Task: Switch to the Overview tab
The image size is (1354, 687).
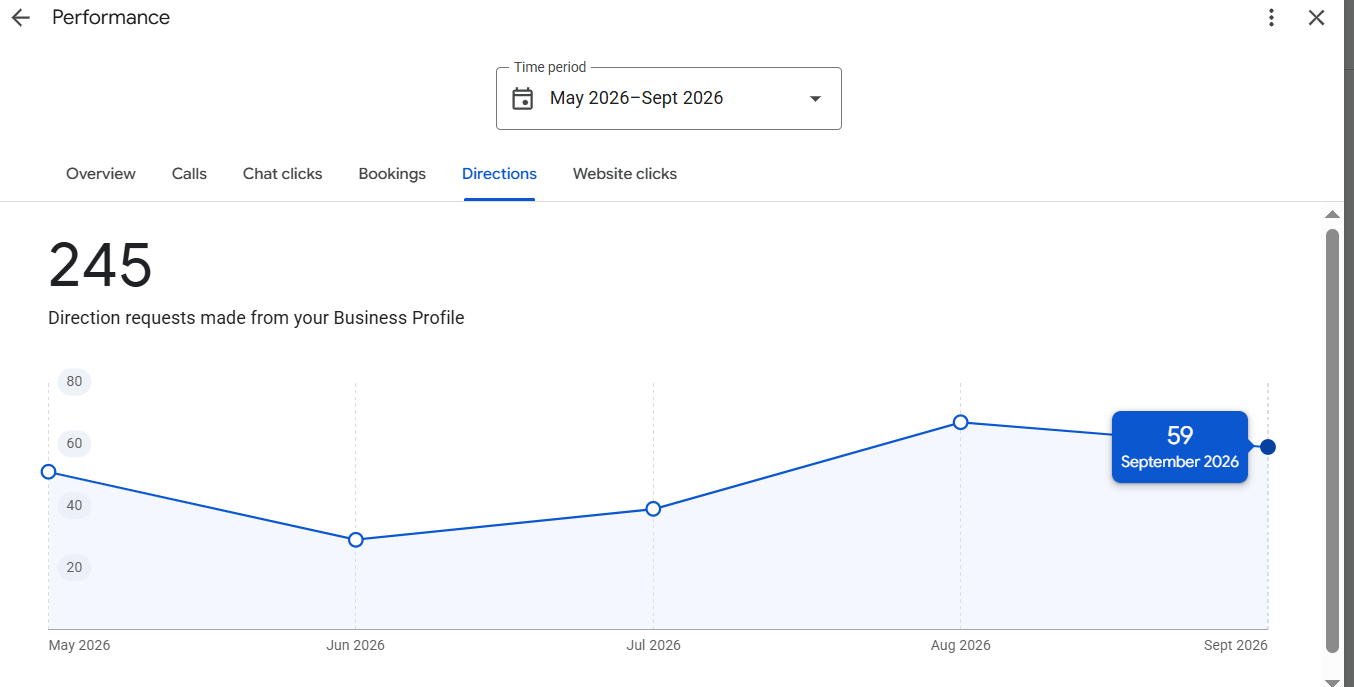Action: (x=101, y=174)
